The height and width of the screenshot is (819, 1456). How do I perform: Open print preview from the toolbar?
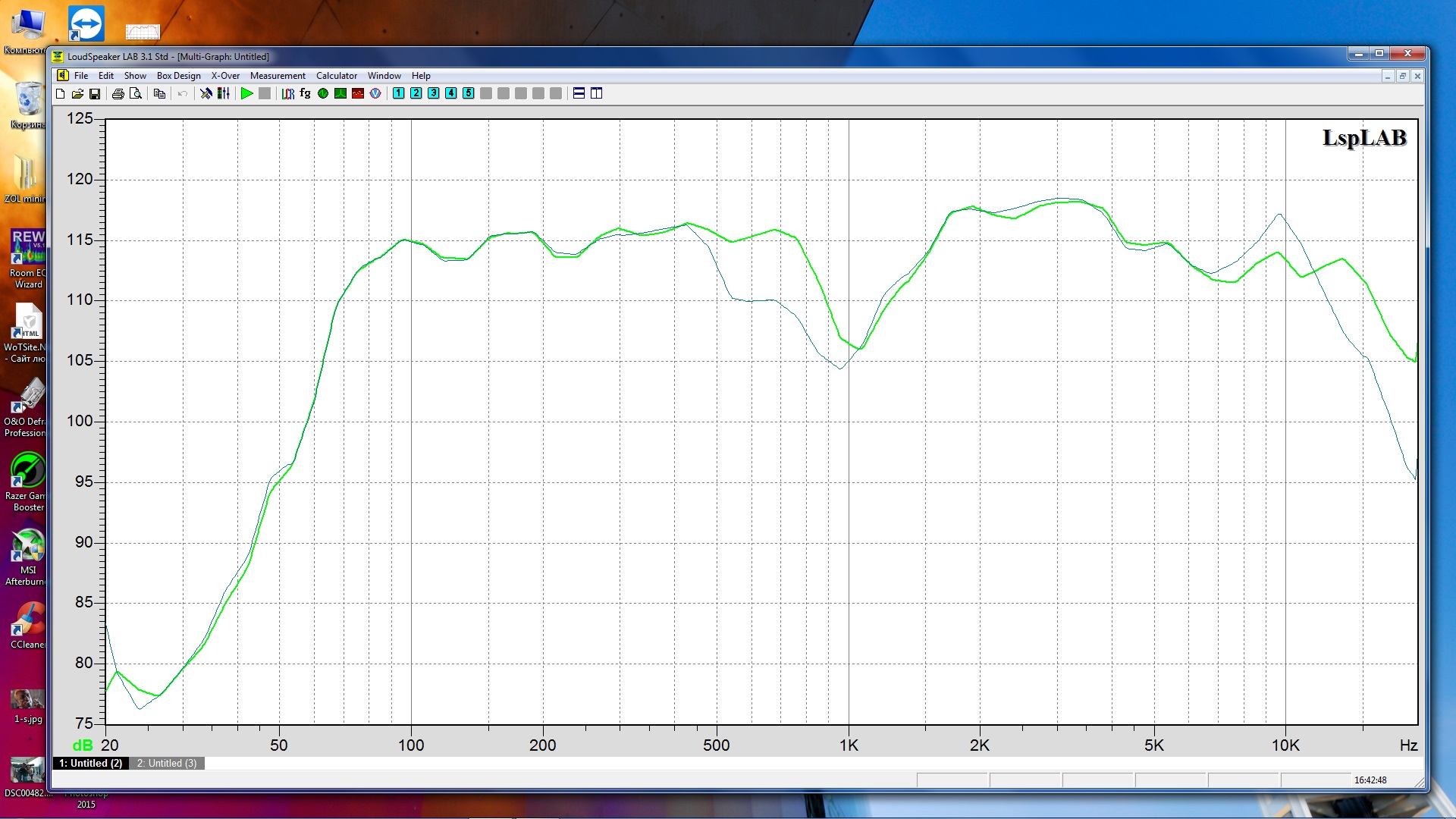[136, 93]
